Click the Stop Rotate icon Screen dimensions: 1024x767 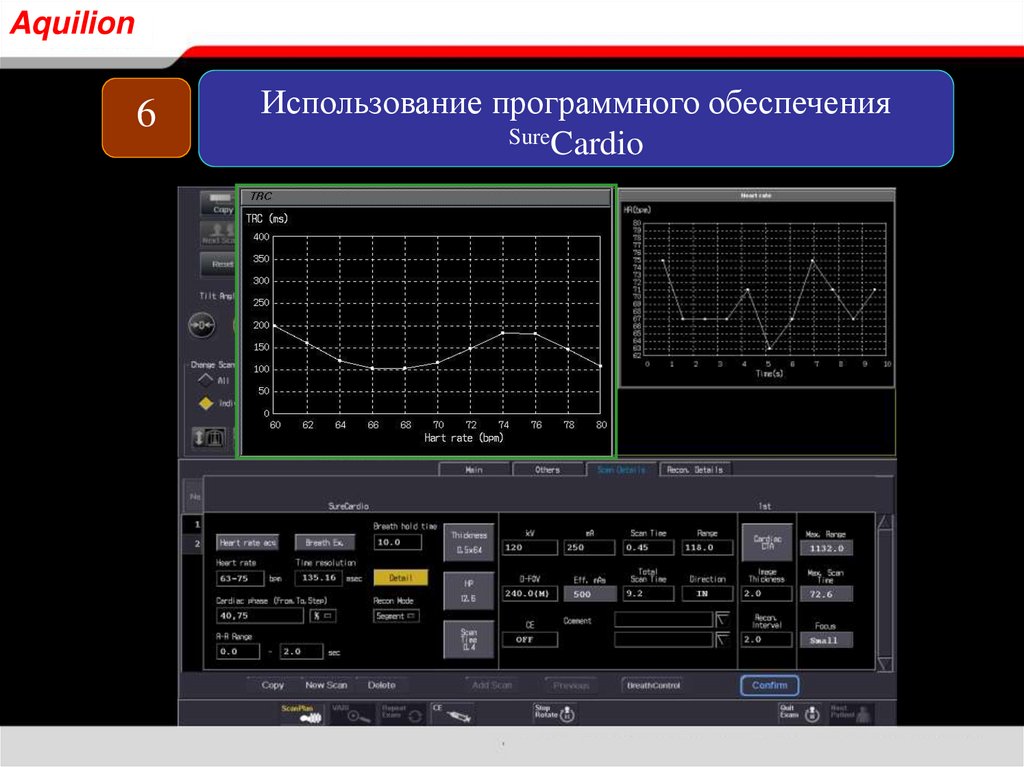(554, 713)
